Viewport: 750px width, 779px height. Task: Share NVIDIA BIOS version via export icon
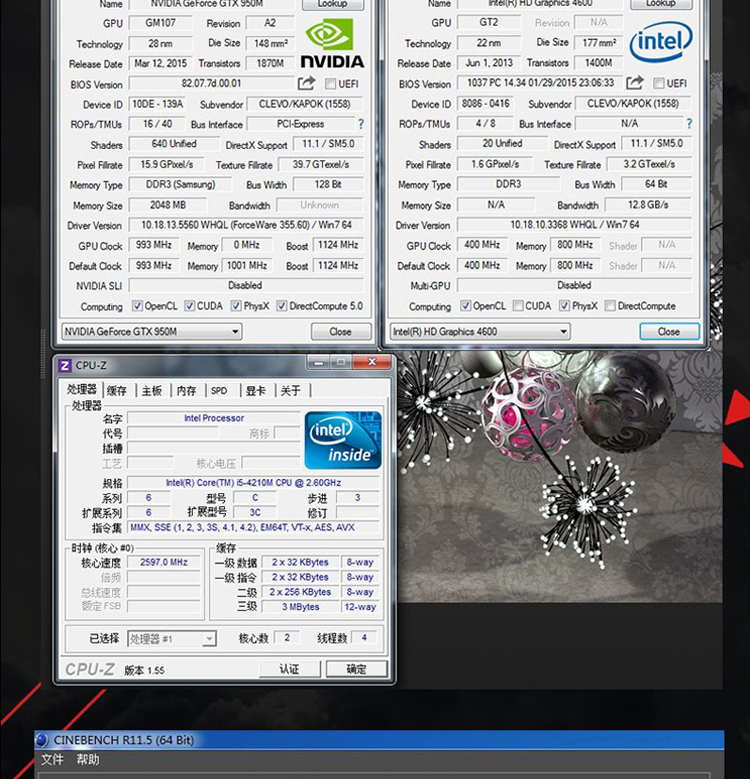click(x=306, y=83)
